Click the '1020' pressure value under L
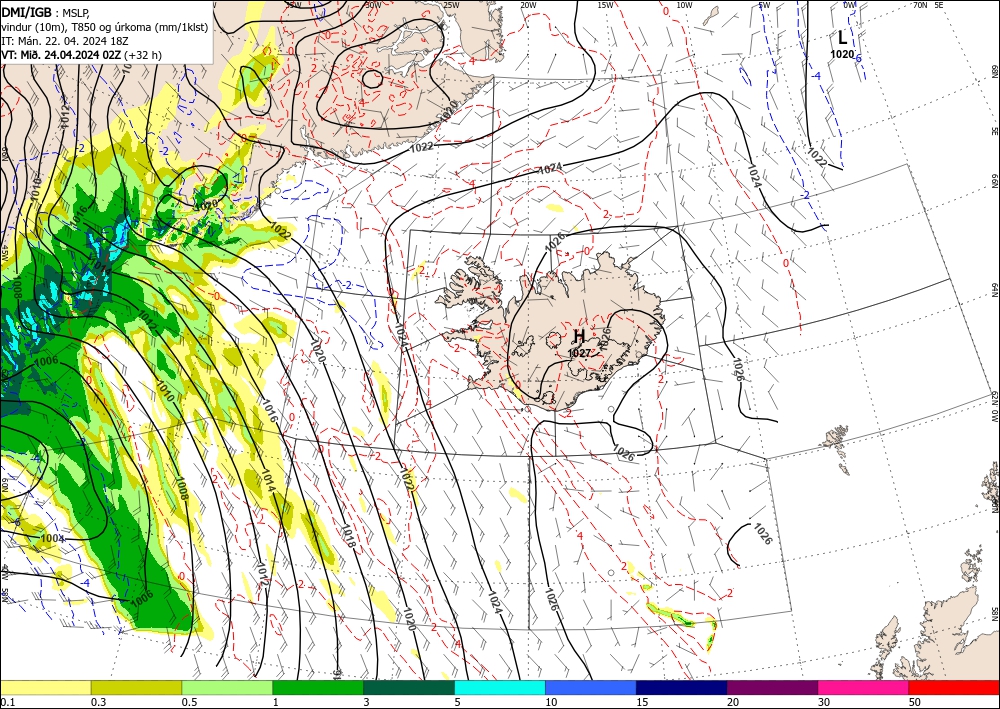 841,54
